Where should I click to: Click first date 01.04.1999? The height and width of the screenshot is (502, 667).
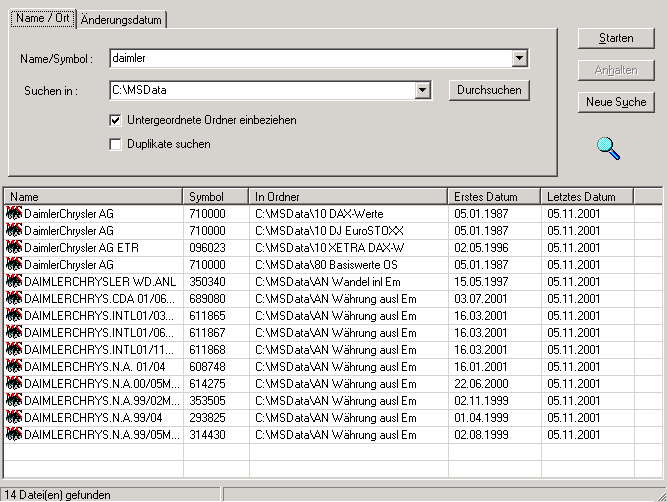click(481, 418)
